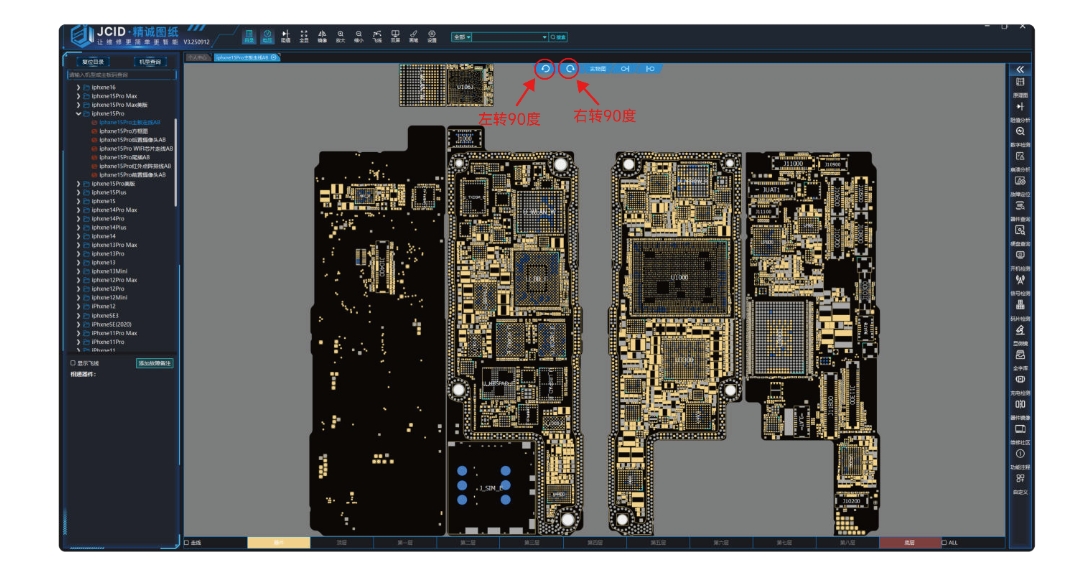The width and height of the screenshot is (1078, 570).
Task: Select the iPhone15Pro方框图 file
Action: click(x=122, y=131)
